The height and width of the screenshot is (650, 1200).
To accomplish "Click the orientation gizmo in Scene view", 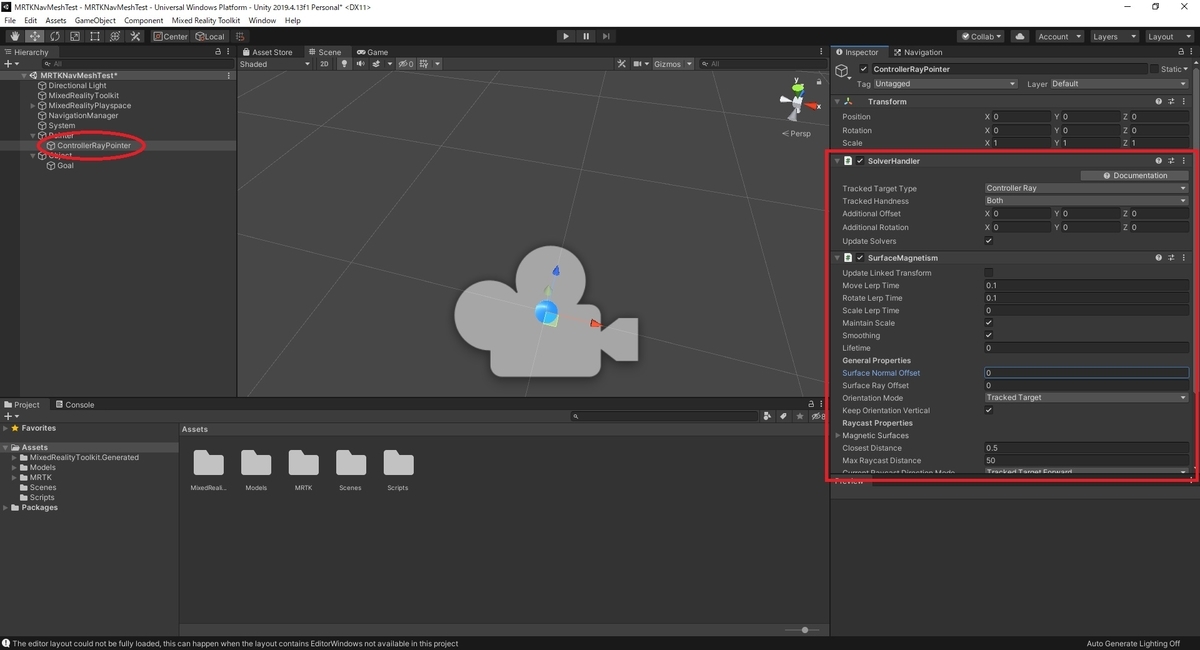I will pyautogui.click(x=797, y=101).
